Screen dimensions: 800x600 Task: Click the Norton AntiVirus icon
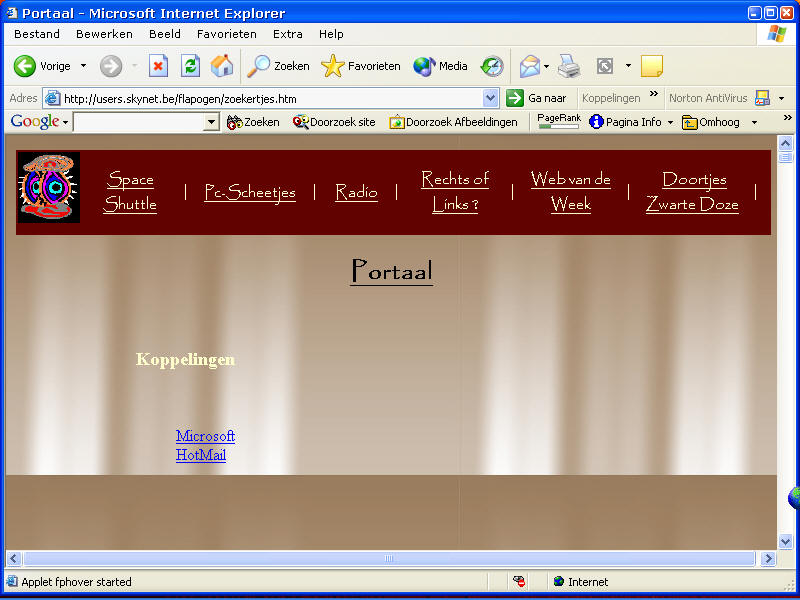[x=762, y=97]
